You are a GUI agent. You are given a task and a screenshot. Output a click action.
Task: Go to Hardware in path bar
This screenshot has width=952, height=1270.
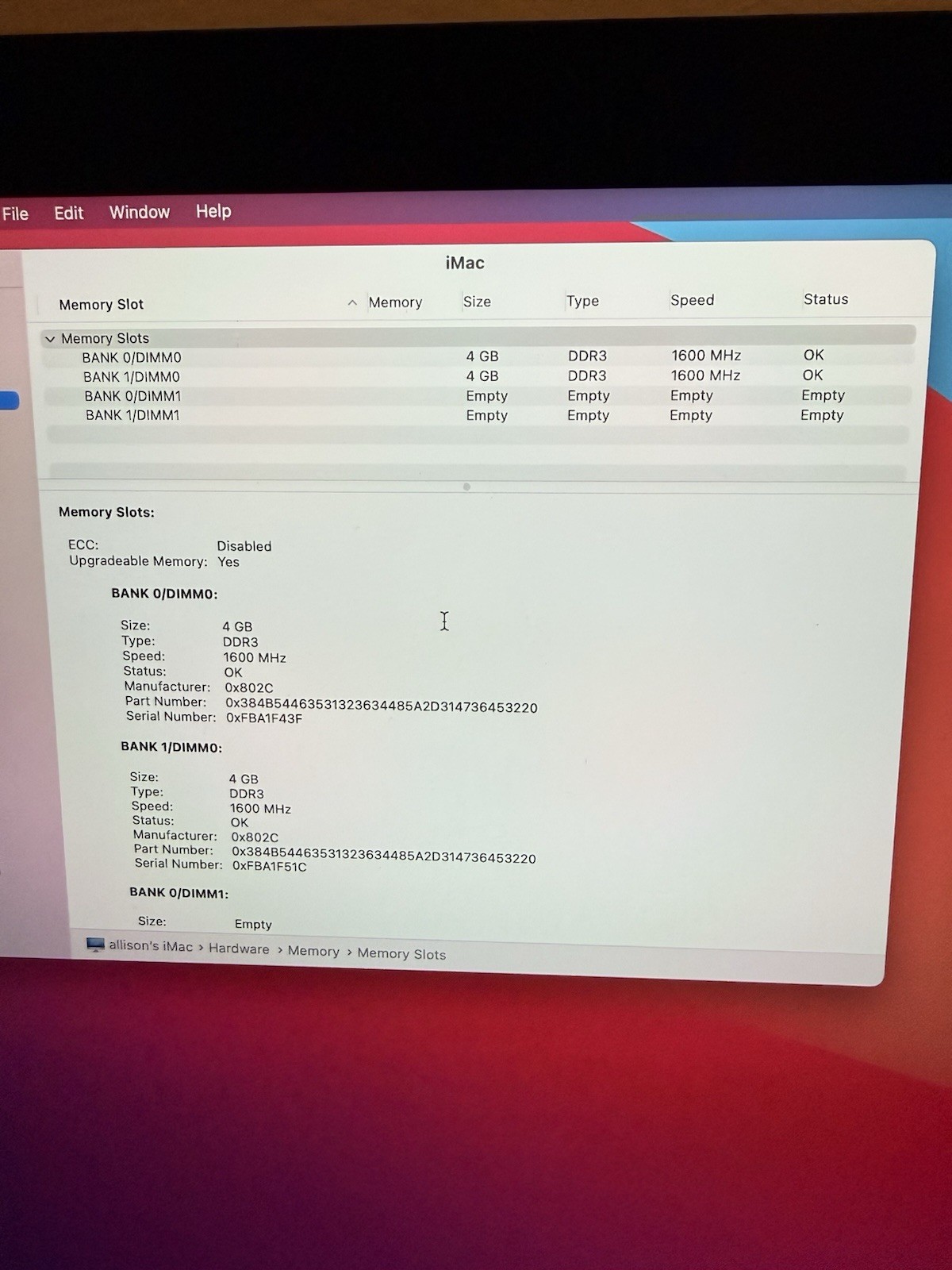coord(239,949)
